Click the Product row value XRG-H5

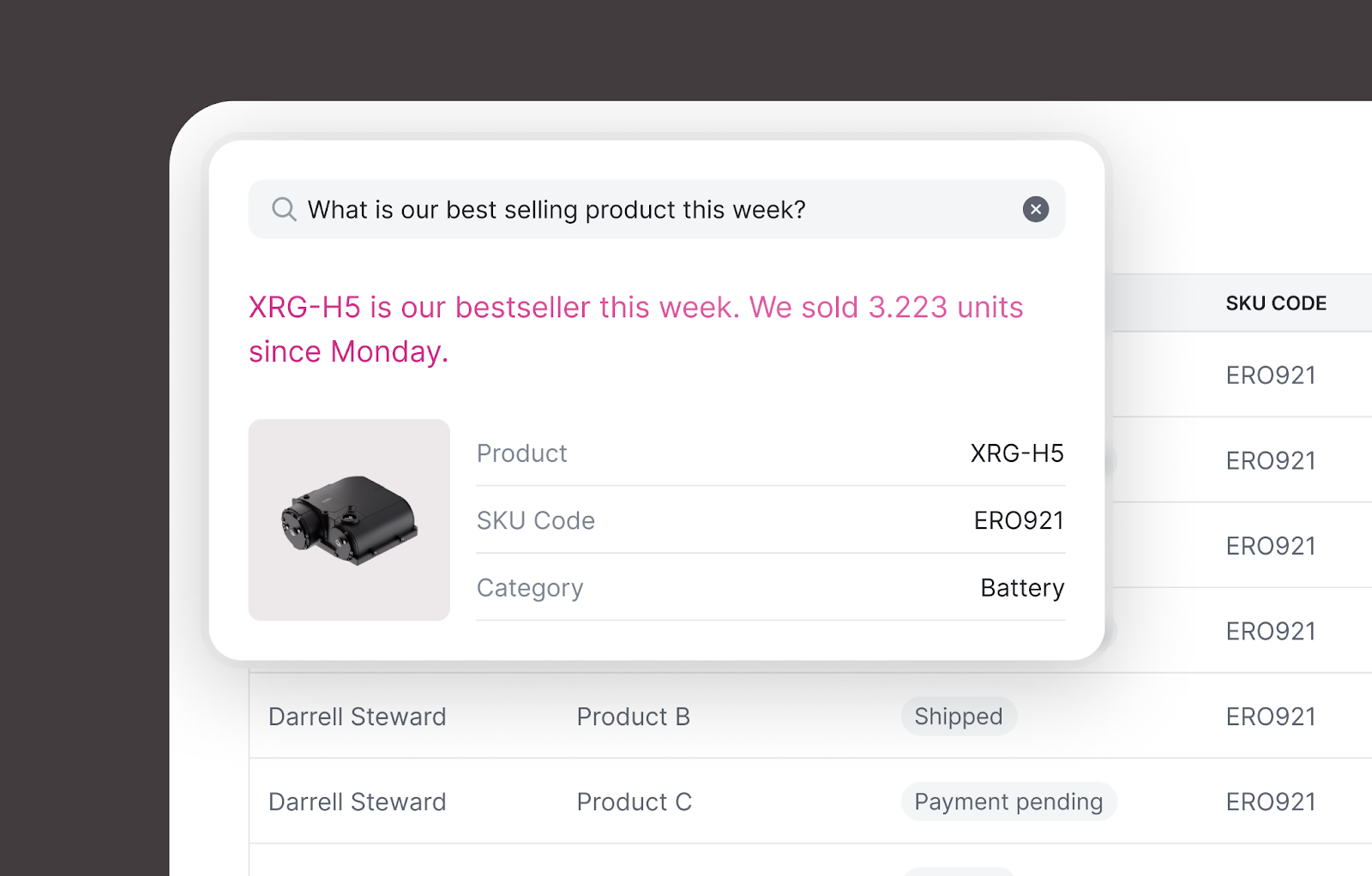click(x=1017, y=453)
